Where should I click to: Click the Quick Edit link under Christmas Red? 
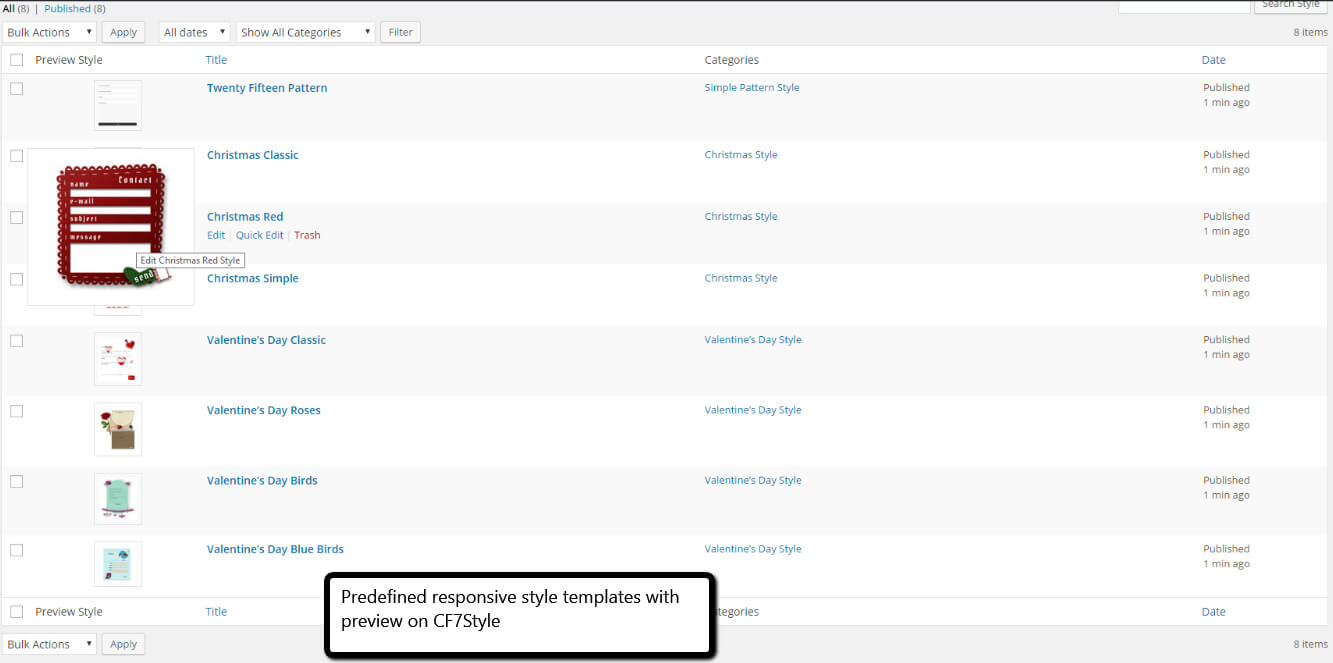(x=259, y=235)
